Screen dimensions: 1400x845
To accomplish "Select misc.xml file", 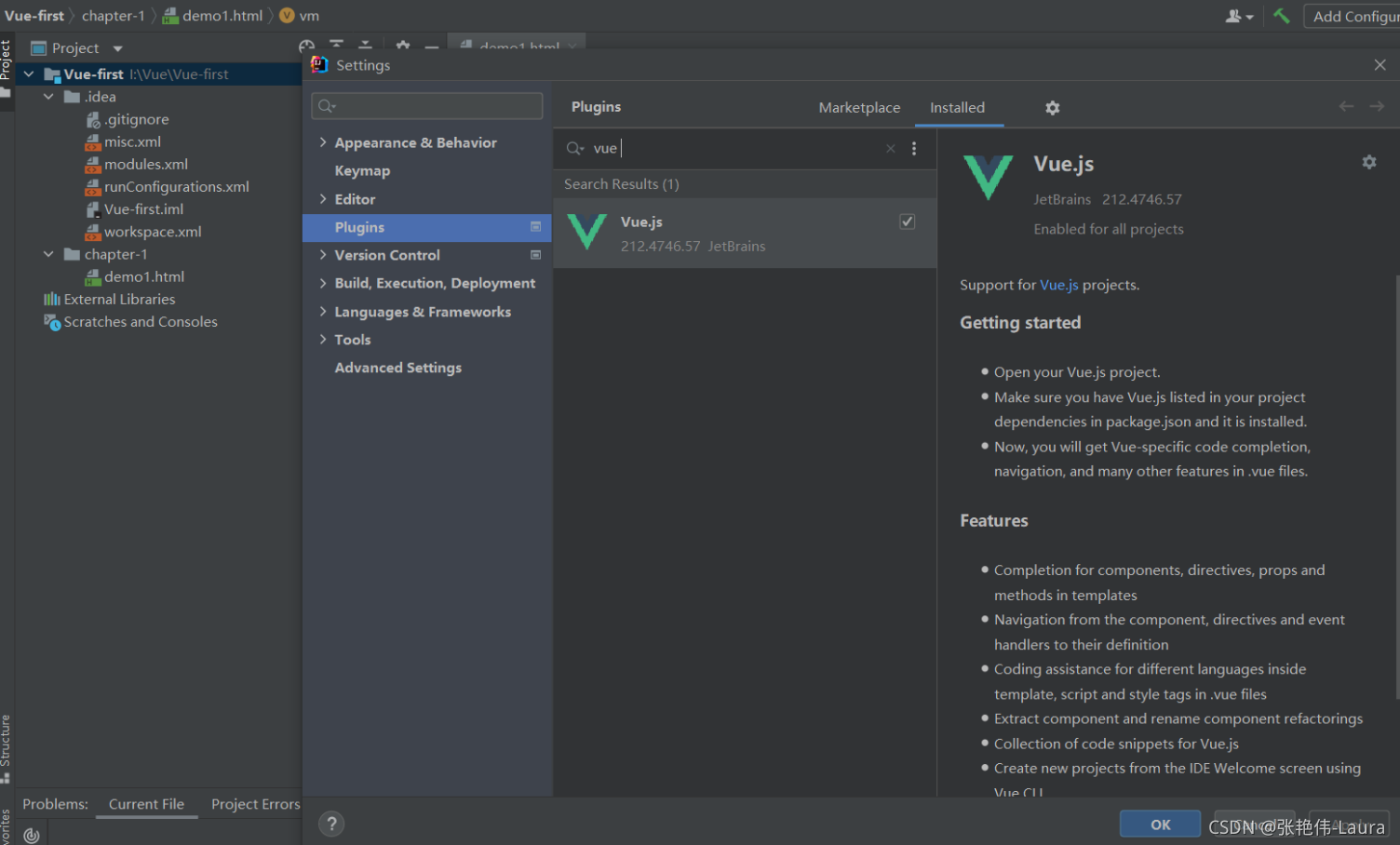I will coord(123,141).
